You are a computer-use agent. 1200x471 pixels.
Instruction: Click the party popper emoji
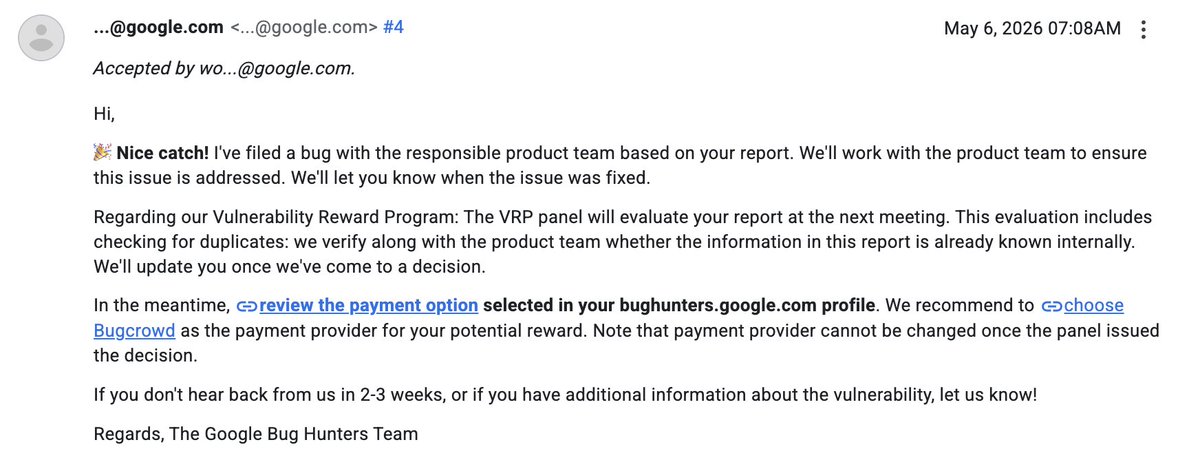102,153
